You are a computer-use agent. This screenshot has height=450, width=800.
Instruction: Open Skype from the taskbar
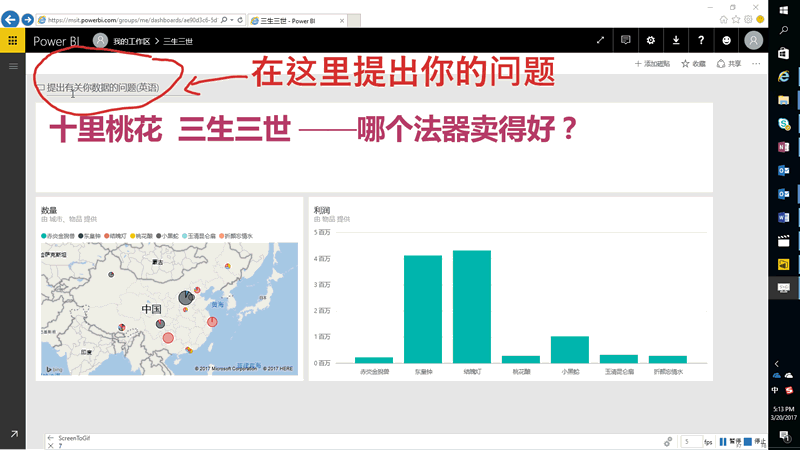[x=784, y=123]
